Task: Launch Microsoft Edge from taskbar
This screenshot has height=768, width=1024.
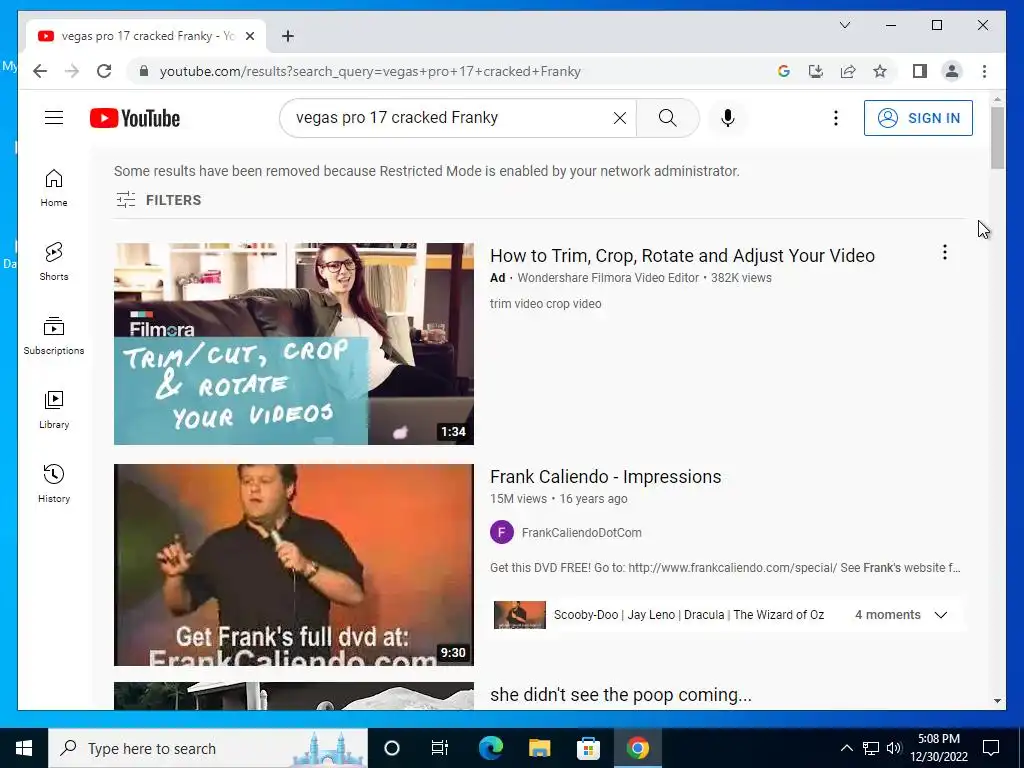Action: click(x=490, y=748)
